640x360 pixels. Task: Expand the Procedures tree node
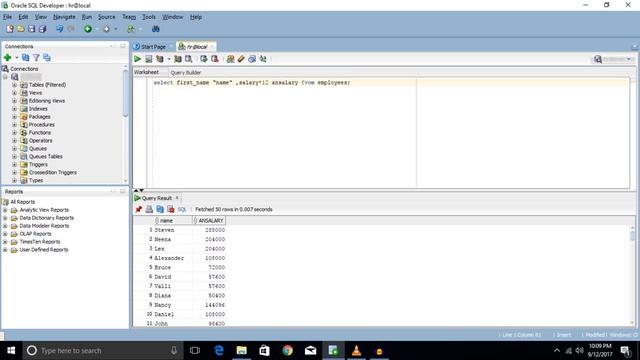click(x=14, y=125)
